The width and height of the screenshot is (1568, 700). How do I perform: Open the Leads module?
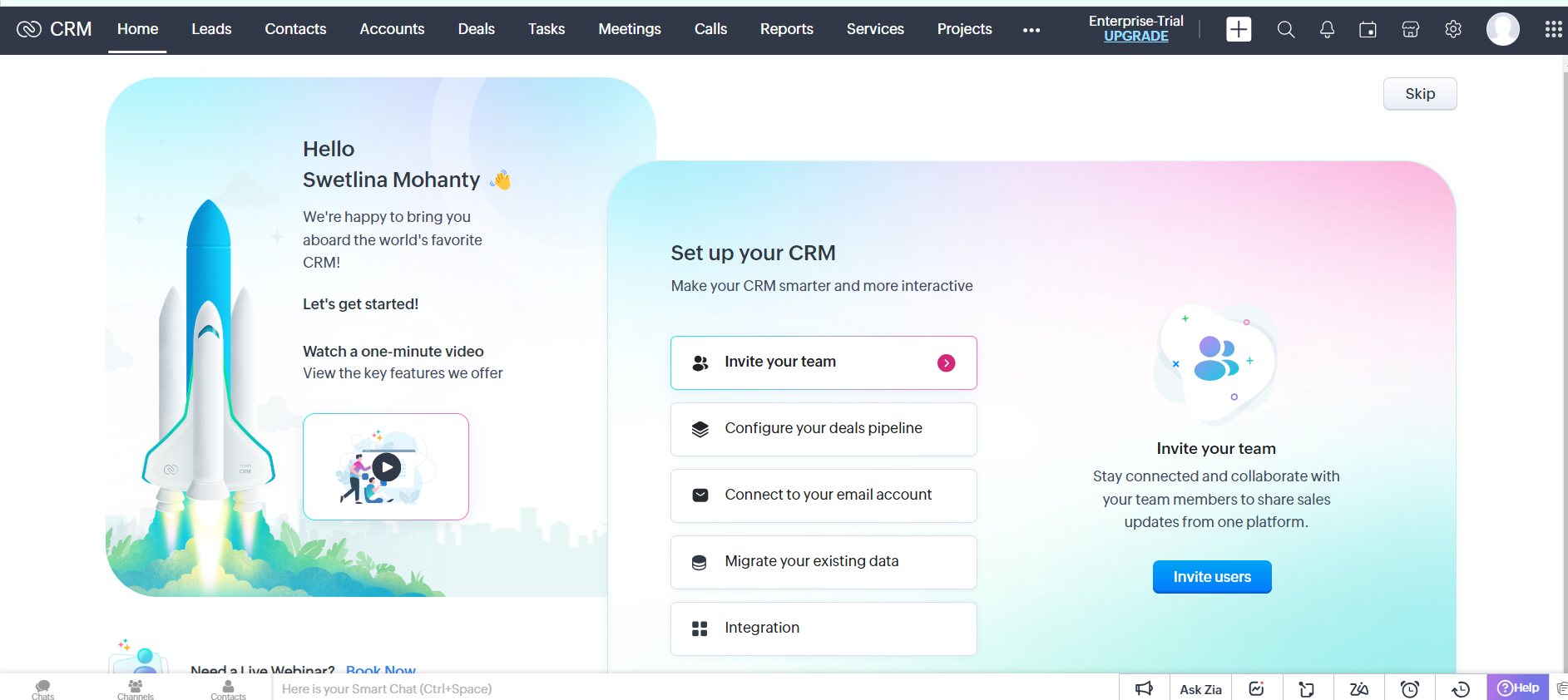211,29
